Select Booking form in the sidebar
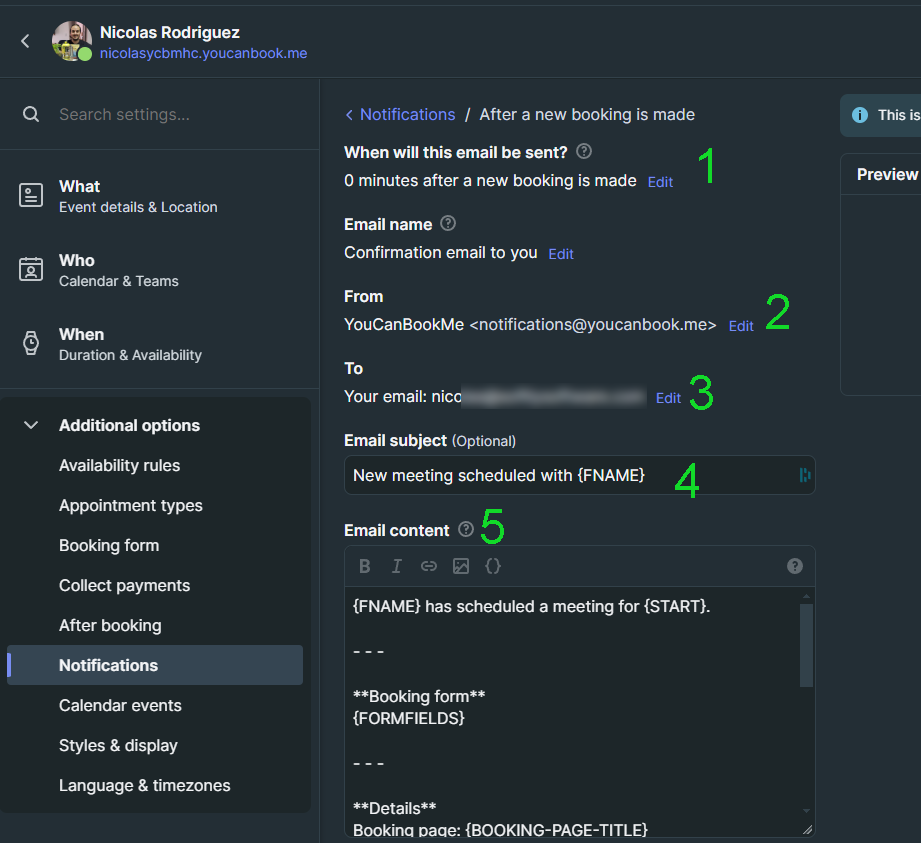This screenshot has height=843, width=921. click(109, 545)
